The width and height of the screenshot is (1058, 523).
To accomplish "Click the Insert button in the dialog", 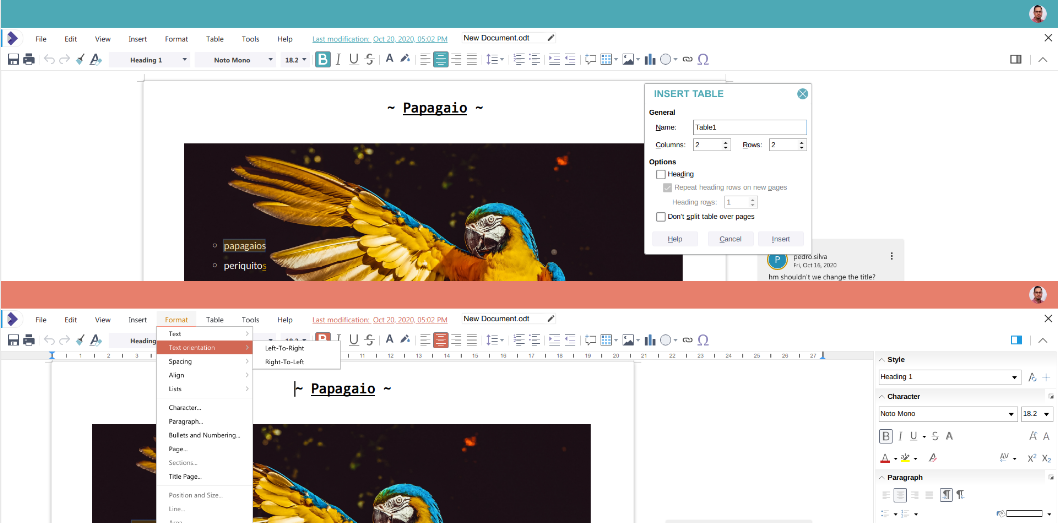I will point(780,239).
